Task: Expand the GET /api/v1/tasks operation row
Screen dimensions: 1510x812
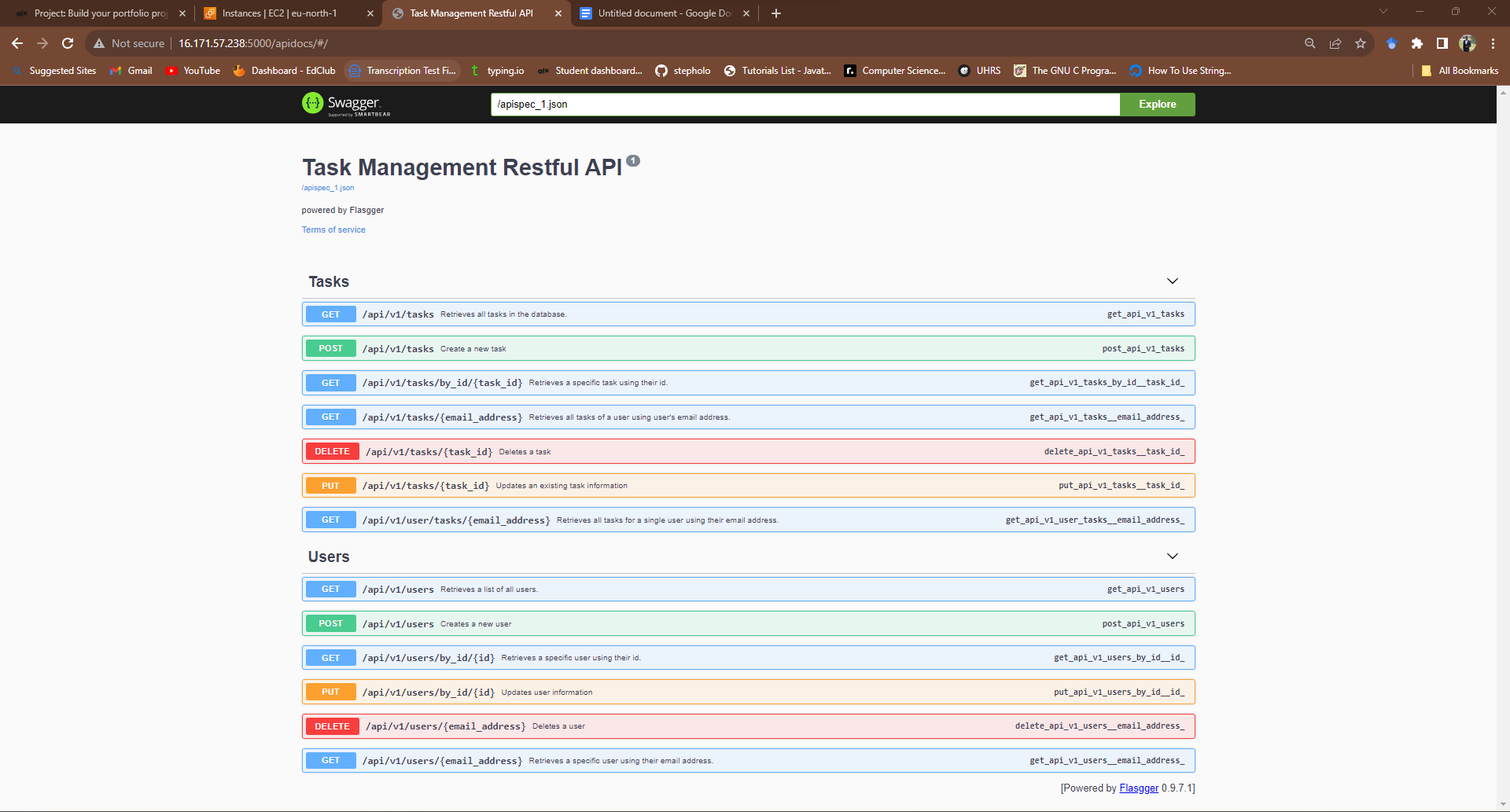Action: (747, 314)
